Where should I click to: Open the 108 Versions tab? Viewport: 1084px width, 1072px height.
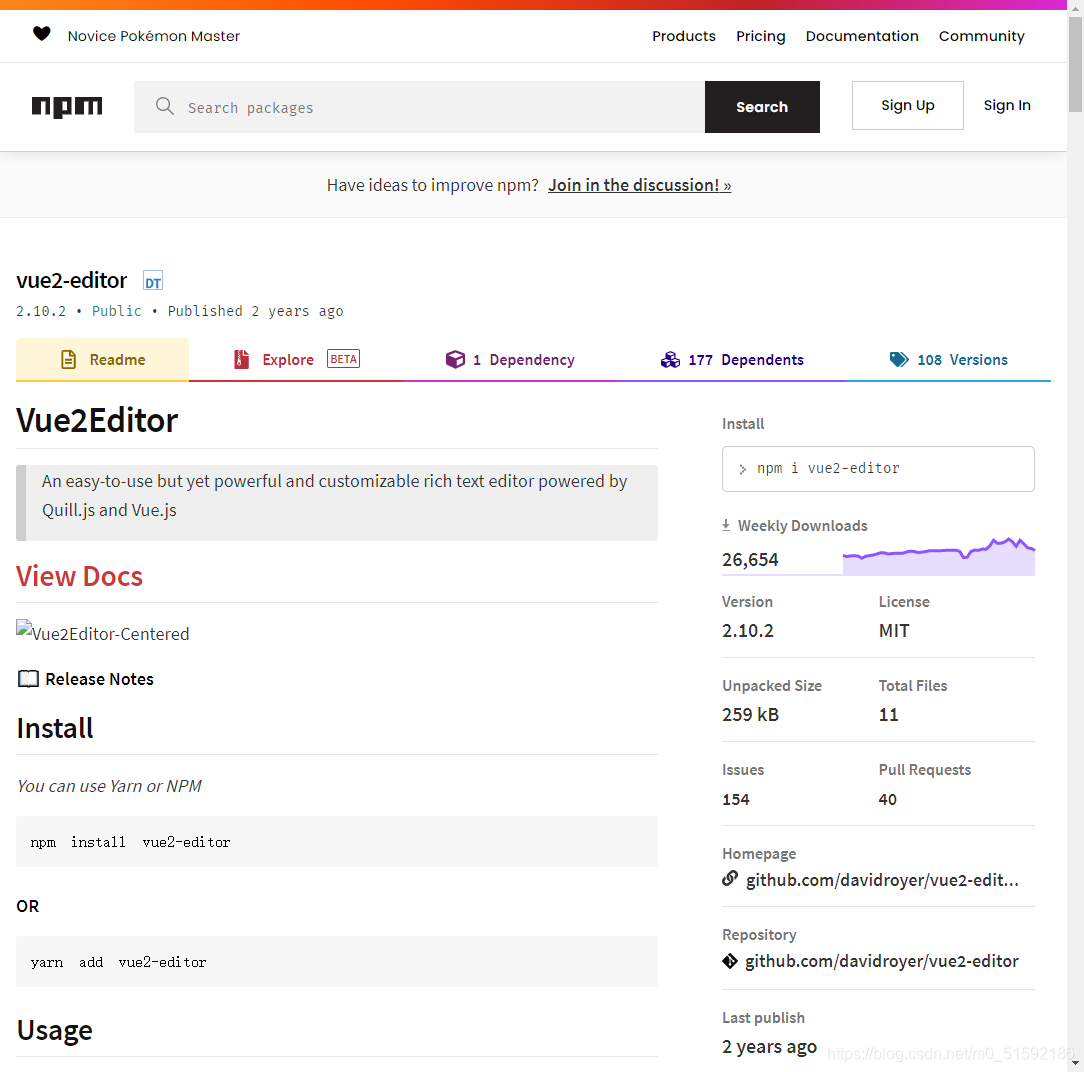(948, 359)
